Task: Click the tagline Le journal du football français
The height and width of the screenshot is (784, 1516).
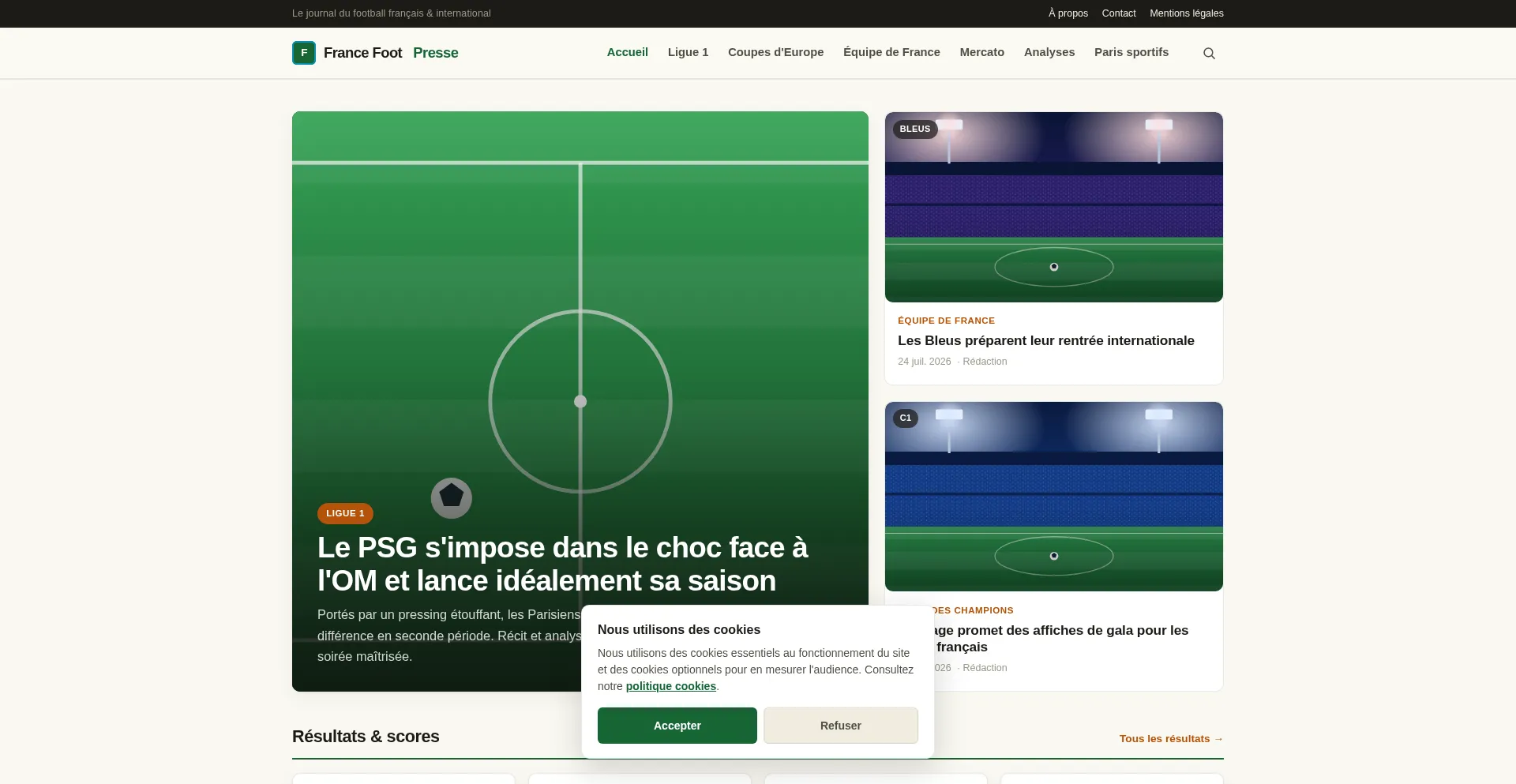Action: click(392, 13)
